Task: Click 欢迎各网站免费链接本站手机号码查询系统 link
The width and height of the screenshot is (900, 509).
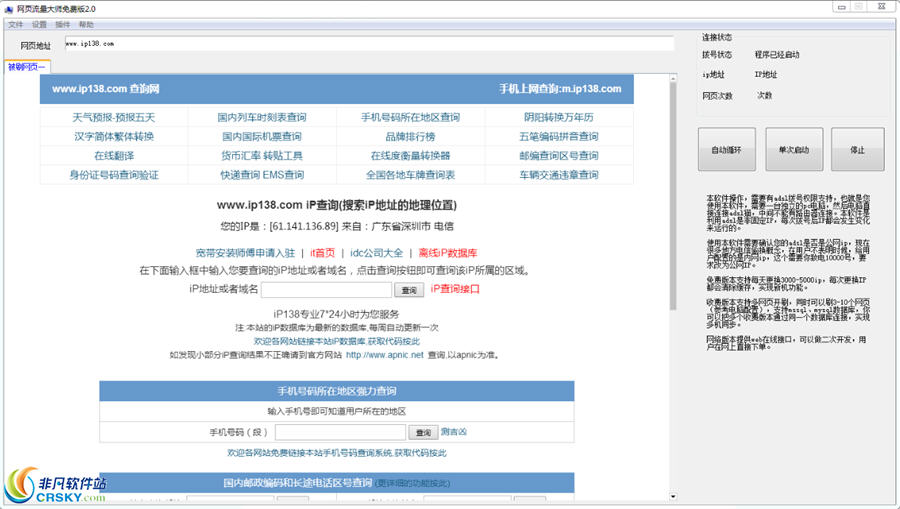Action: [337, 453]
